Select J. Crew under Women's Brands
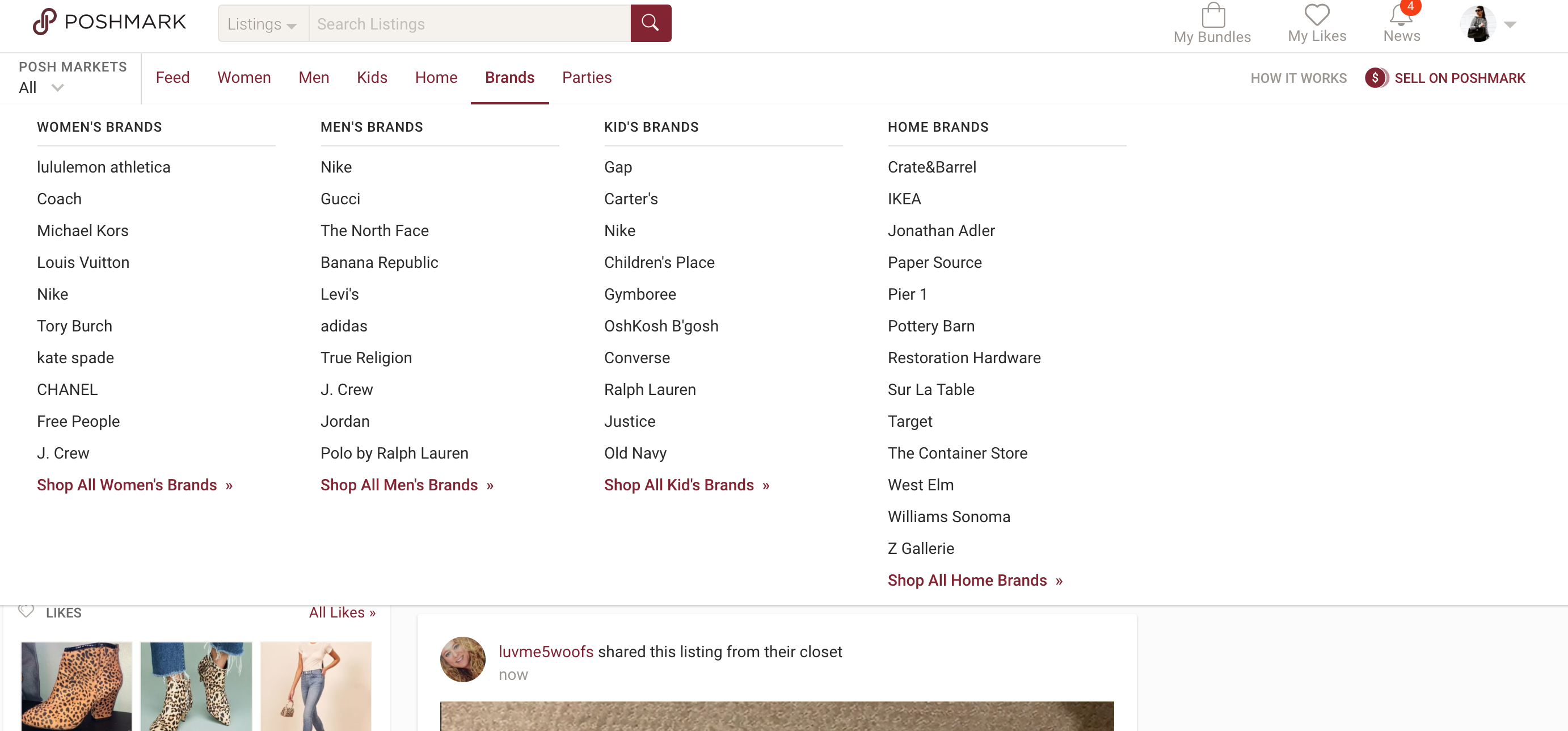Image resolution: width=1568 pixels, height=731 pixels. point(63,453)
